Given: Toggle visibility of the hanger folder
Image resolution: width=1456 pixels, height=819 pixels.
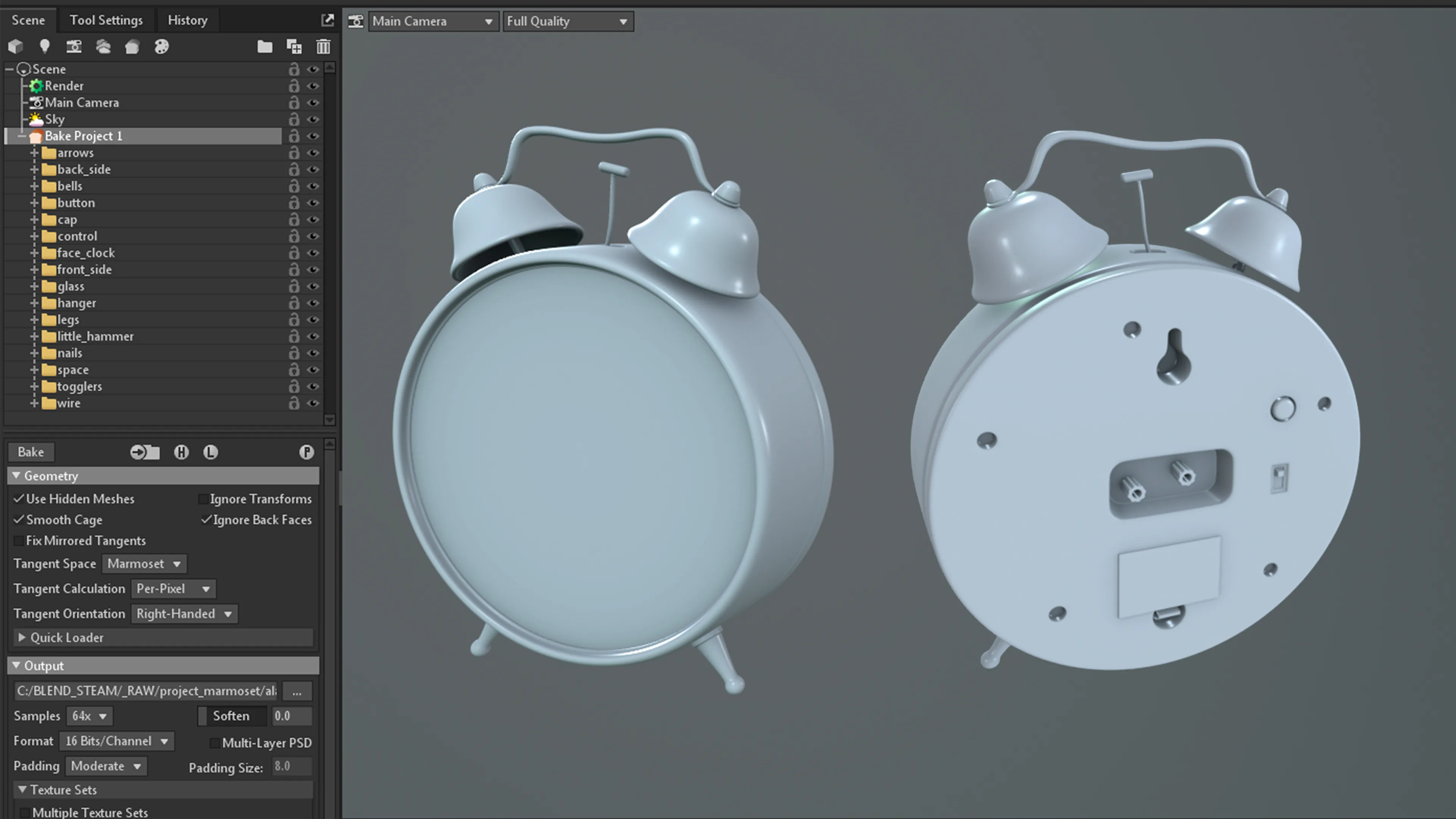Looking at the screenshot, I should pos(312,303).
